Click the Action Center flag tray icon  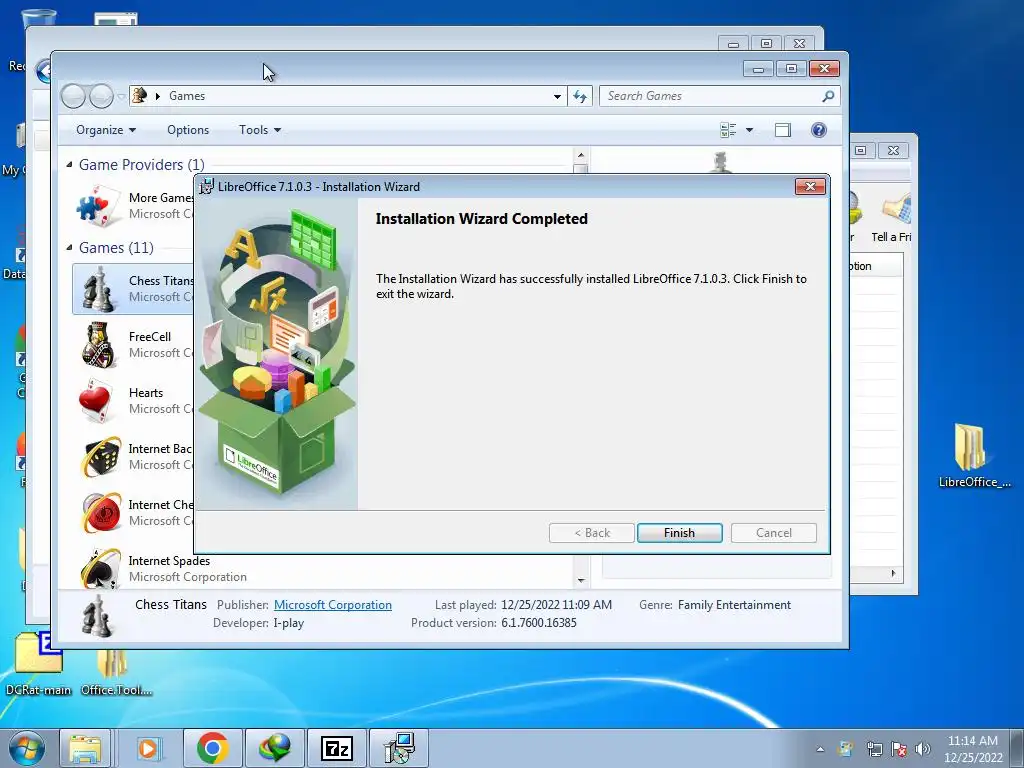click(x=899, y=749)
